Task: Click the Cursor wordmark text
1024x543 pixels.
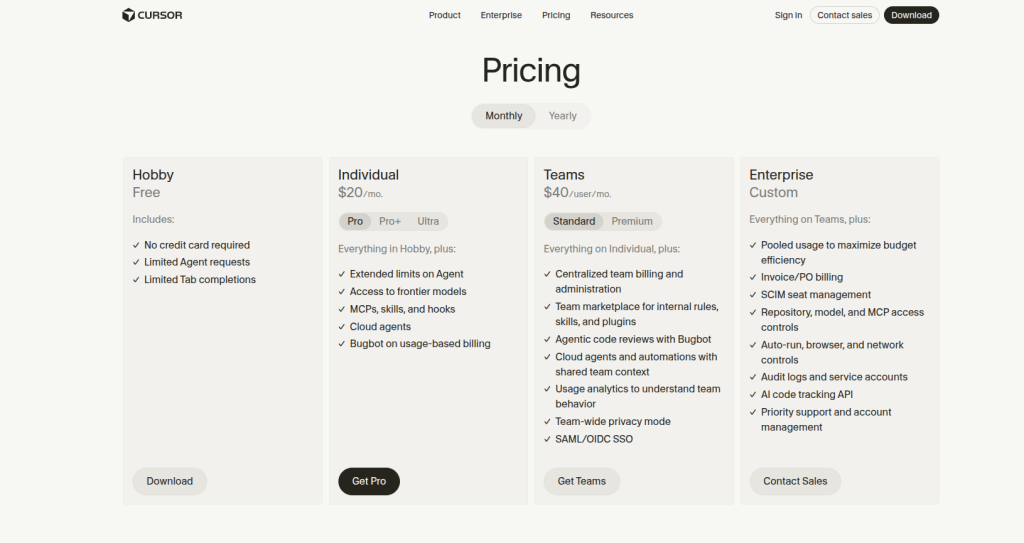Action: point(160,15)
